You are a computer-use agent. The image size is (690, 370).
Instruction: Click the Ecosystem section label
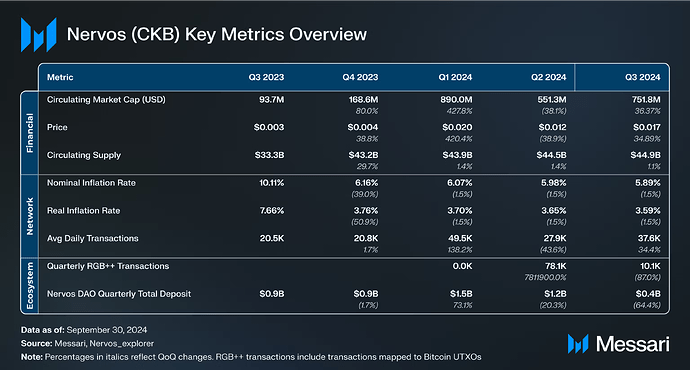point(30,286)
